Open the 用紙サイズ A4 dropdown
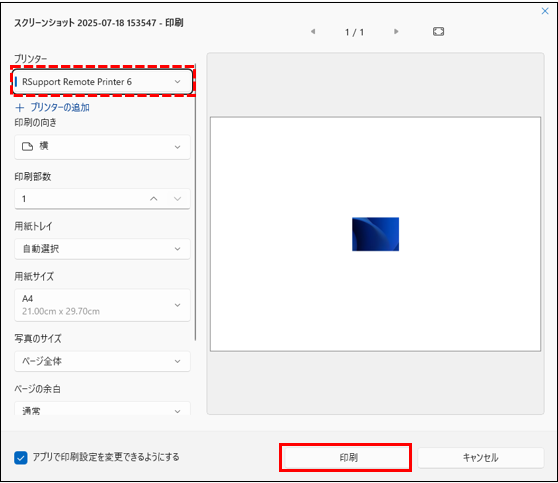This screenshot has width=558, height=483. point(102,305)
